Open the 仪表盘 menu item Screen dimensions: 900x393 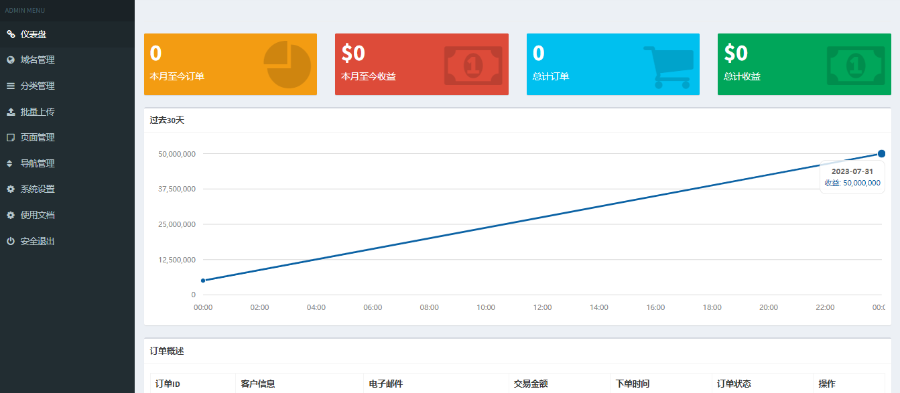pyautogui.click(x=67, y=34)
